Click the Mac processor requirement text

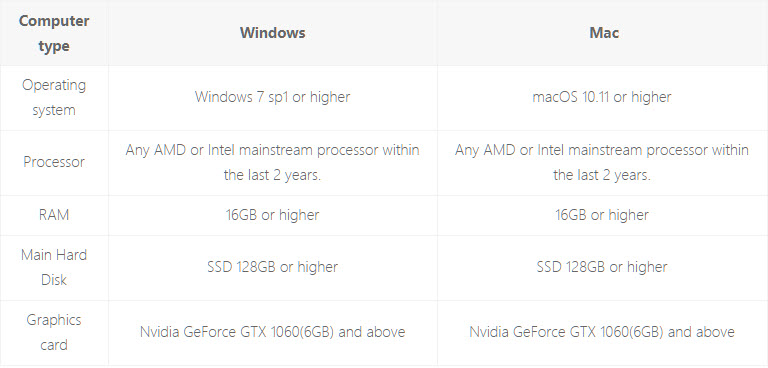pos(602,162)
